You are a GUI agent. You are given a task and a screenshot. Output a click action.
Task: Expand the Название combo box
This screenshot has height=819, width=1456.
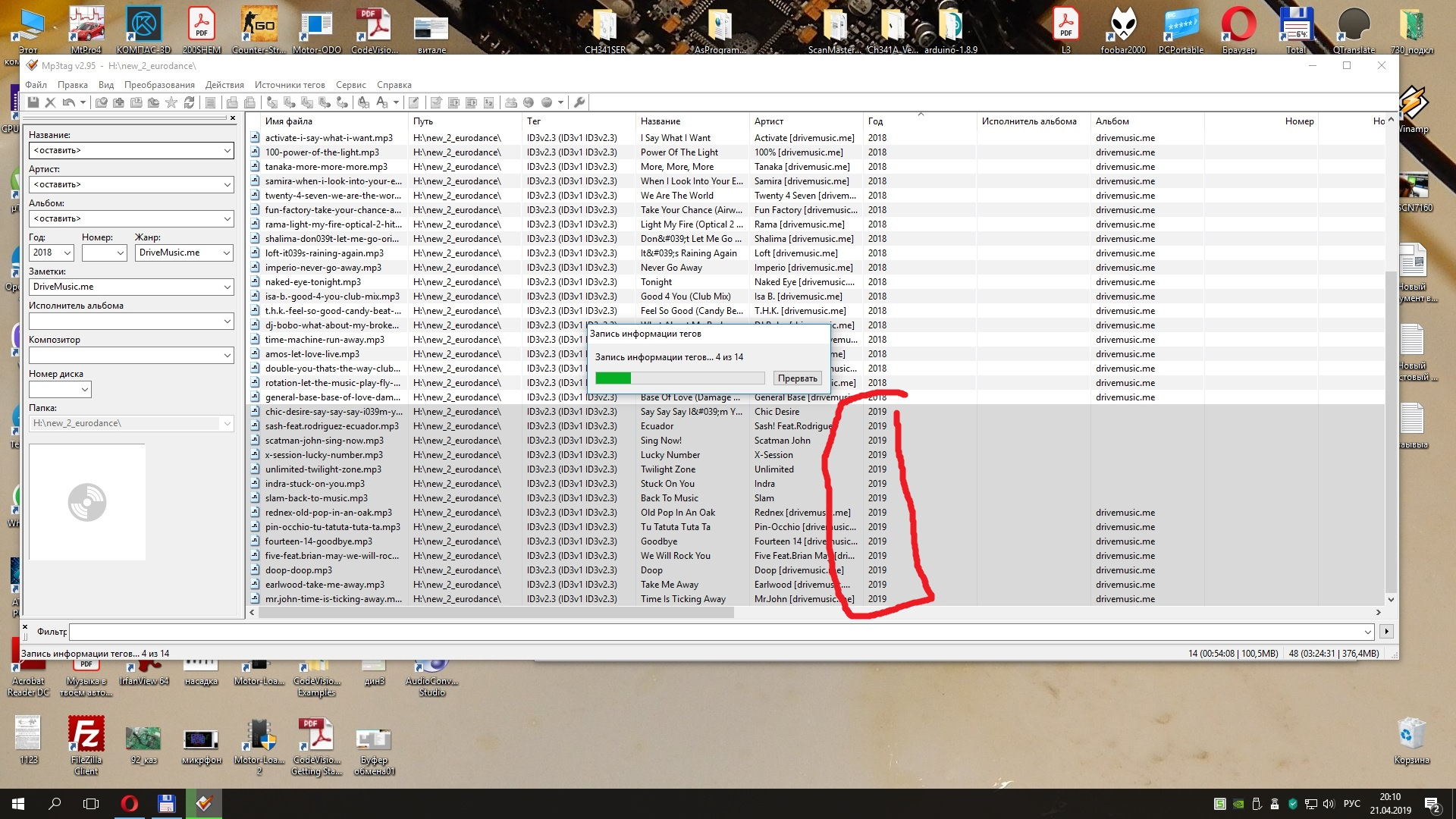click(227, 151)
